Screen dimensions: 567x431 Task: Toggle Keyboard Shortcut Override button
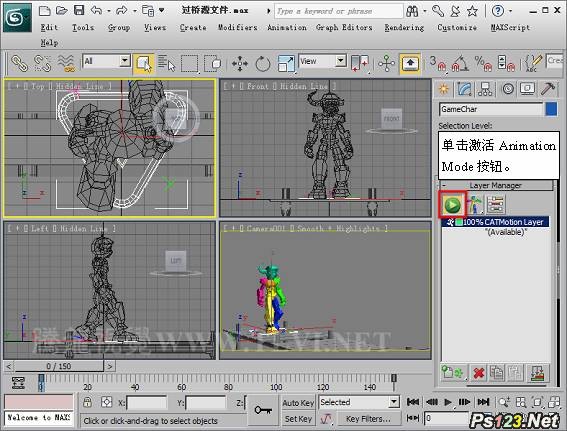click(x=410, y=64)
